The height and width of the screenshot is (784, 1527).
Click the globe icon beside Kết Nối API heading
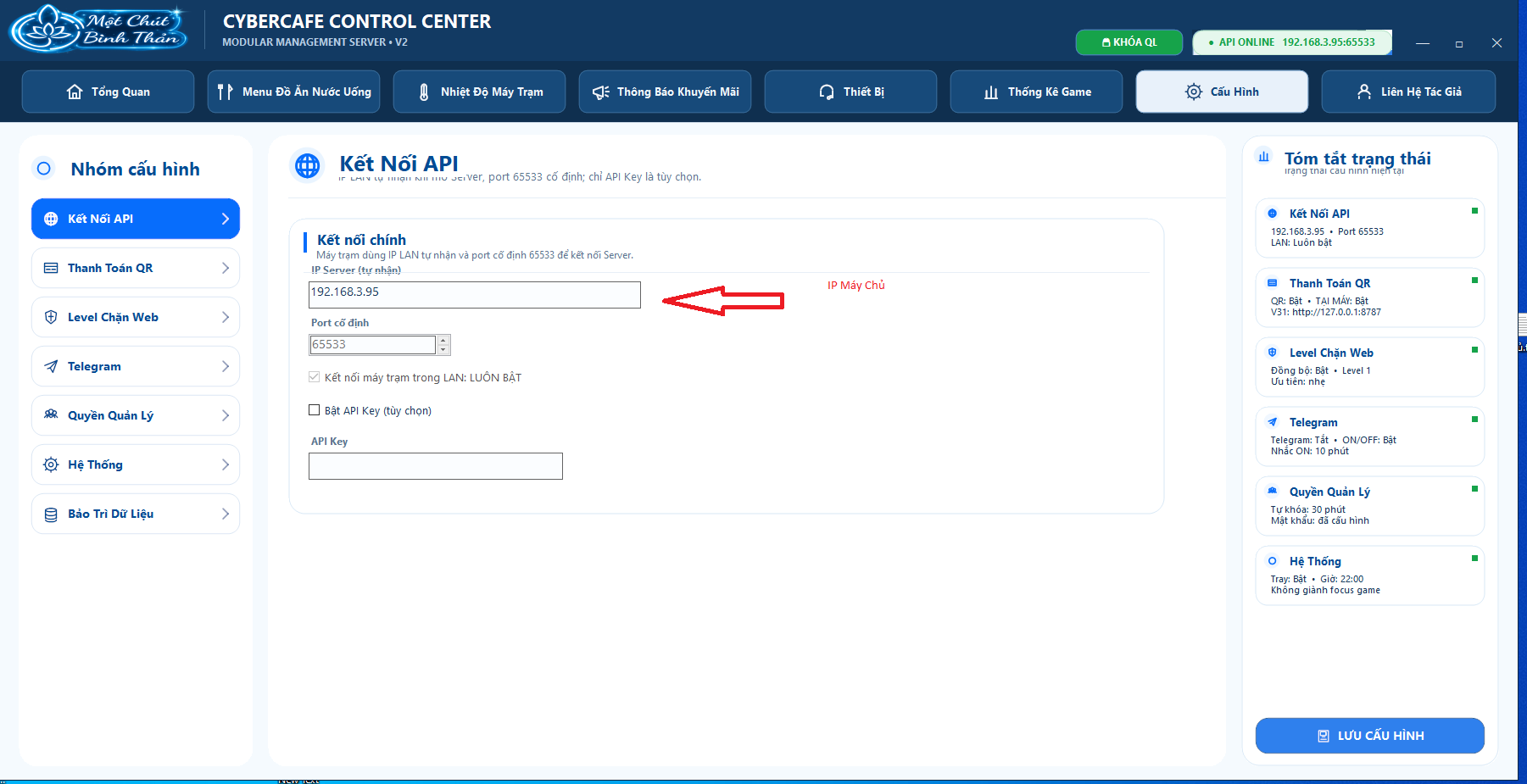[x=308, y=165]
